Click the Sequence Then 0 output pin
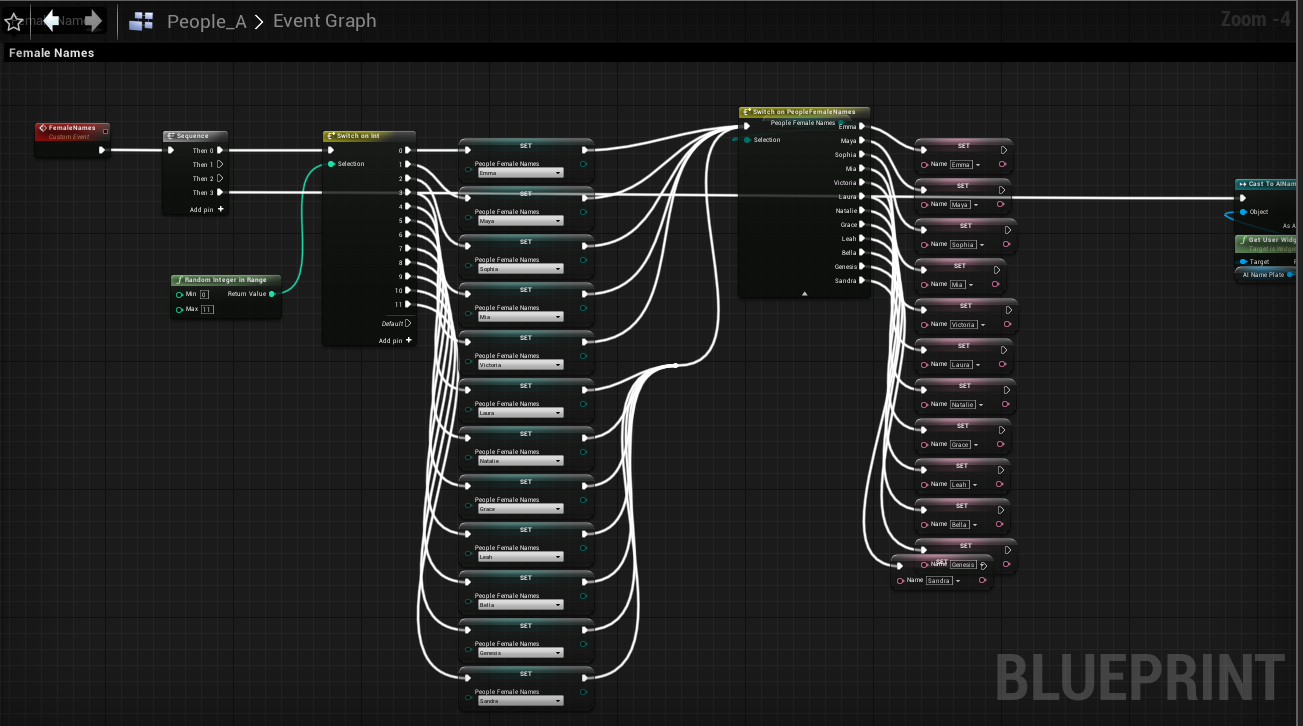1303x726 pixels. pyautogui.click(x=220, y=151)
